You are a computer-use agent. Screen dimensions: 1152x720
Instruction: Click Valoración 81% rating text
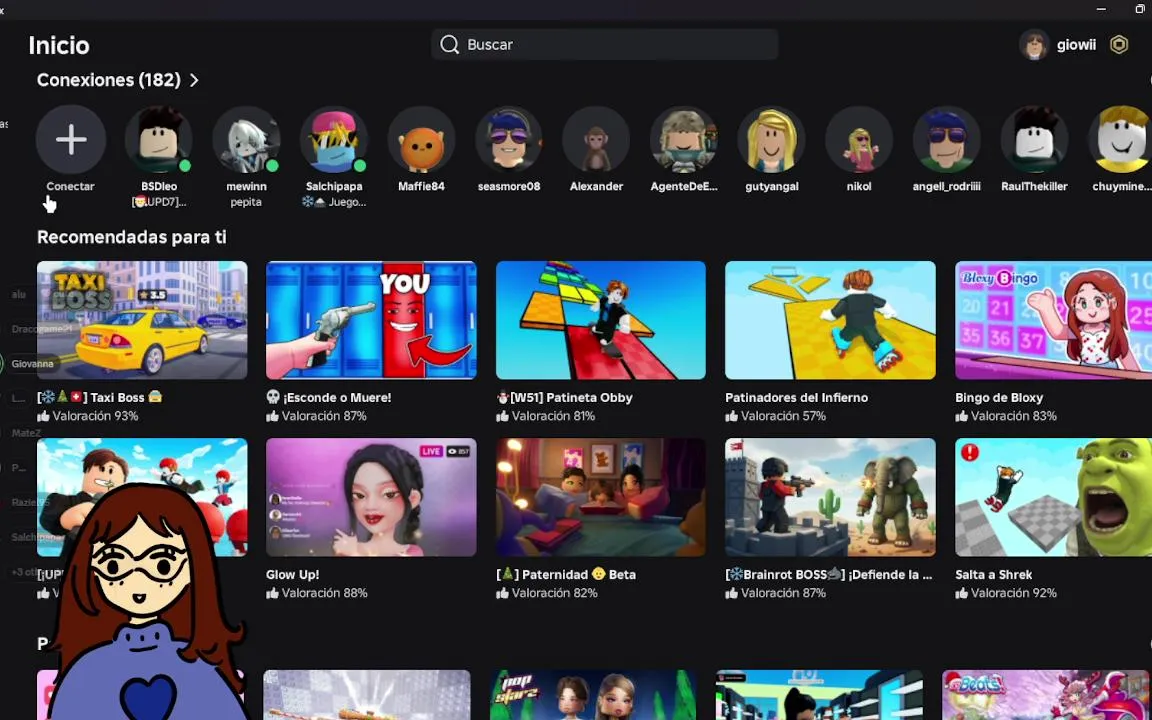coord(554,416)
